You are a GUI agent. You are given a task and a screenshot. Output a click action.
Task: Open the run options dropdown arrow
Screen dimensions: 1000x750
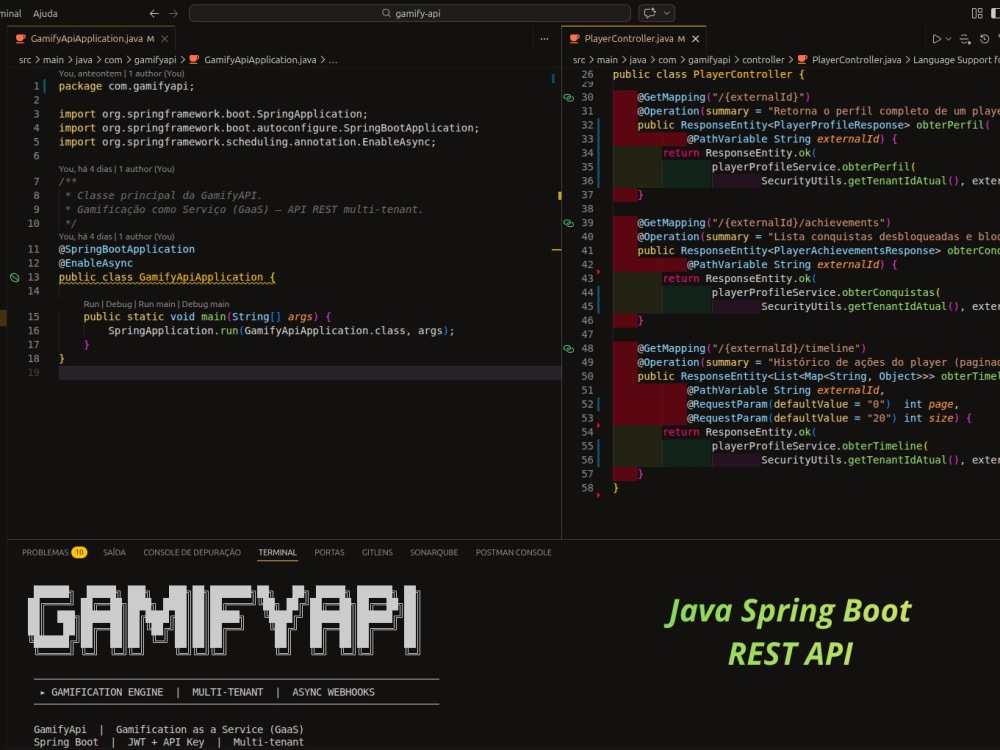pos(948,39)
